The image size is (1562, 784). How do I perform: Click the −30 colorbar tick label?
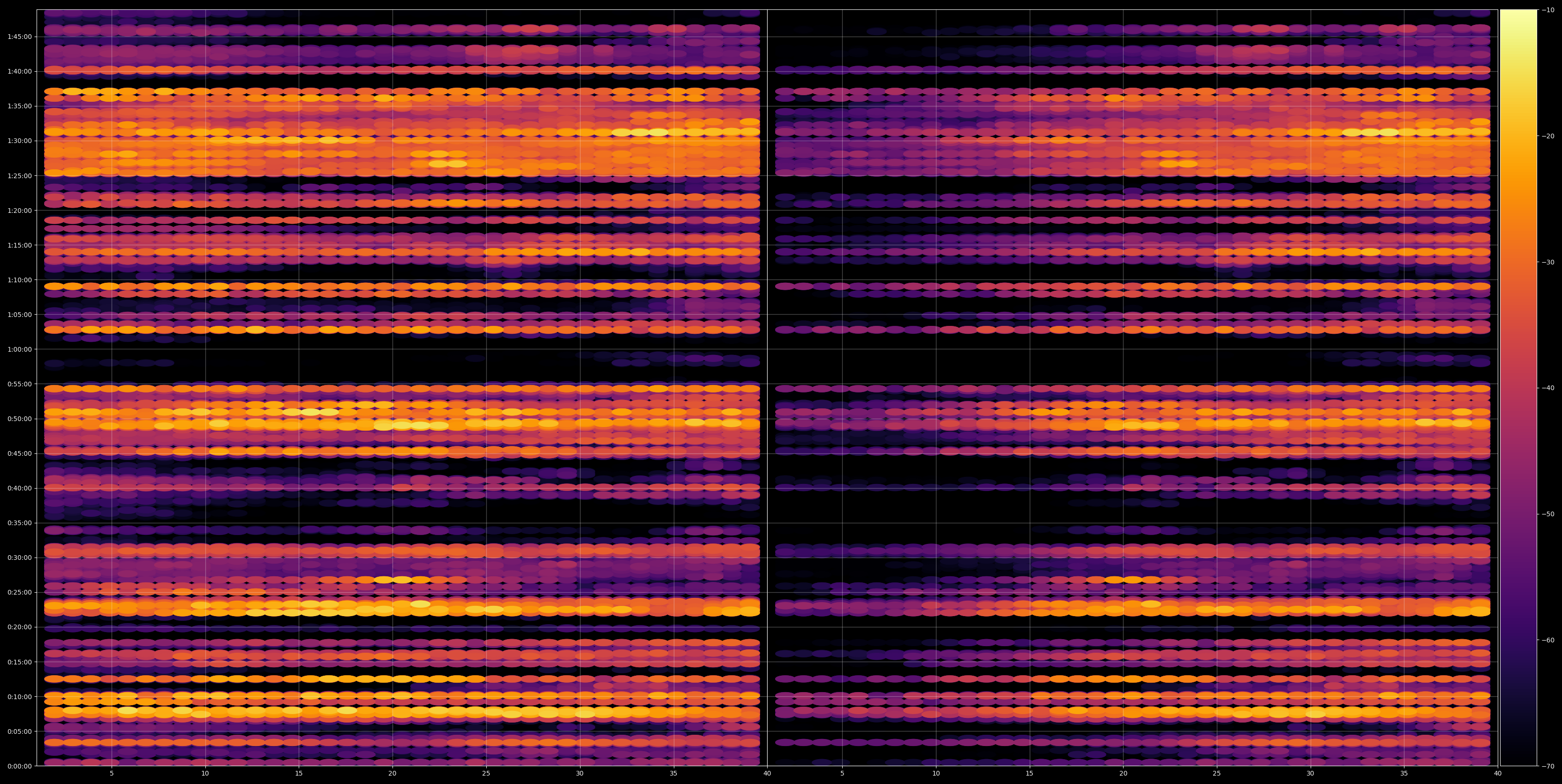(1547, 262)
